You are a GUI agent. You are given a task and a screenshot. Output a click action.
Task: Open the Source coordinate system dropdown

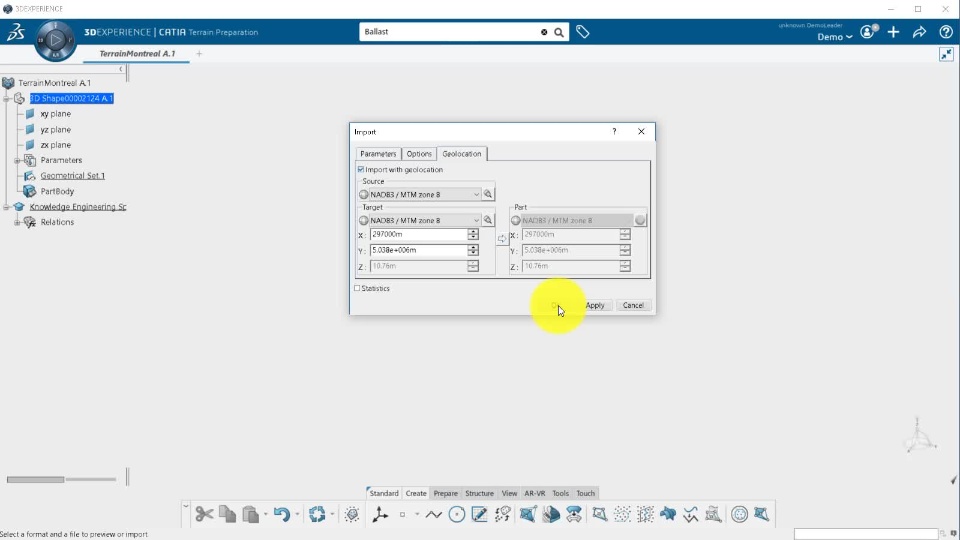point(476,194)
